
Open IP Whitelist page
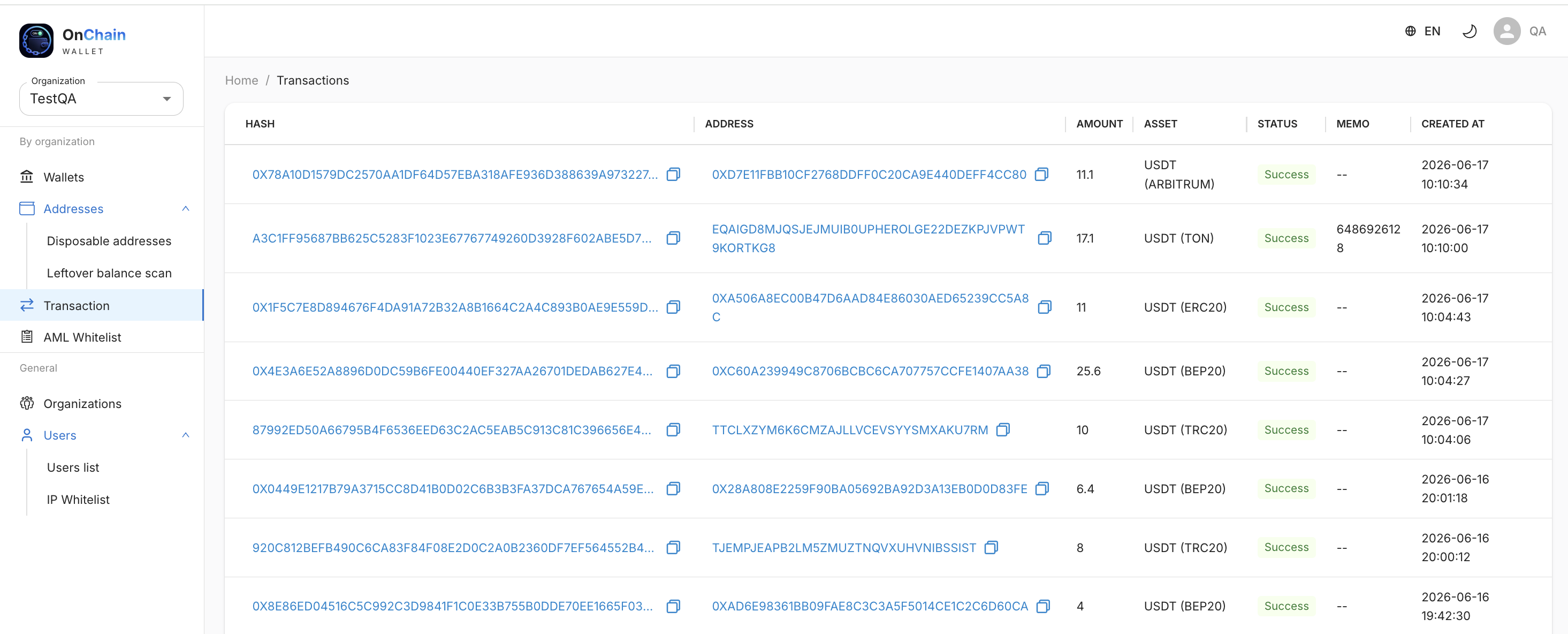coord(78,500)
